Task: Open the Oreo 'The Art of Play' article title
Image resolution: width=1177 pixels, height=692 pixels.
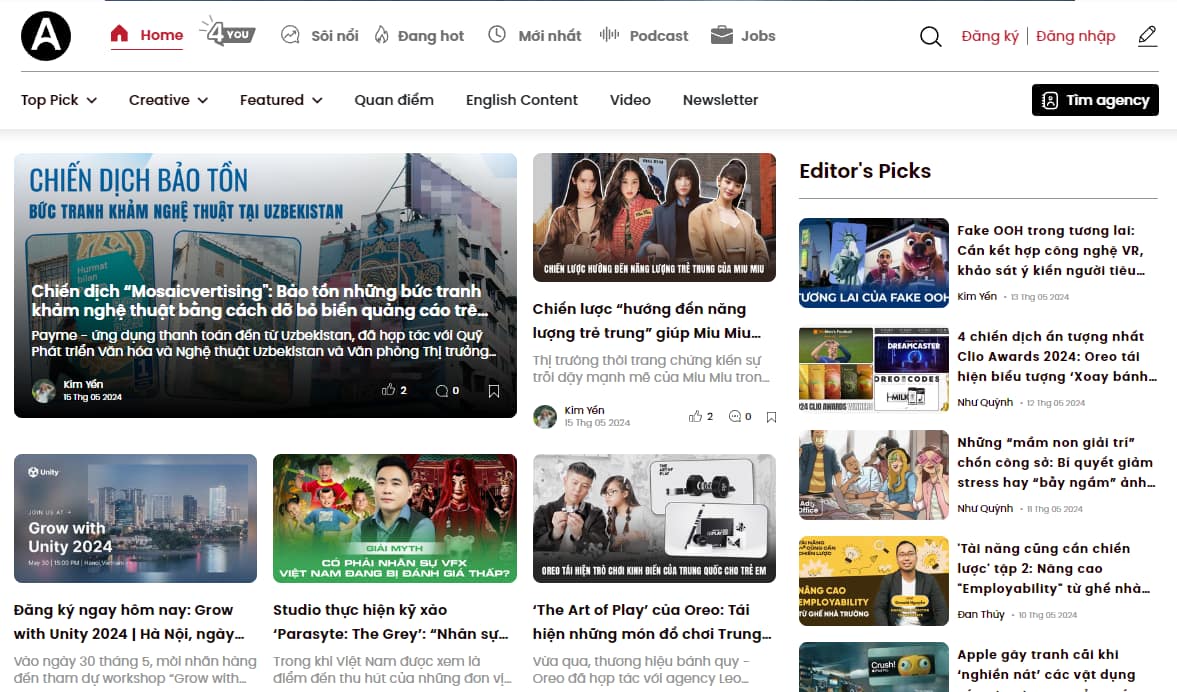Action: point(652,621)
